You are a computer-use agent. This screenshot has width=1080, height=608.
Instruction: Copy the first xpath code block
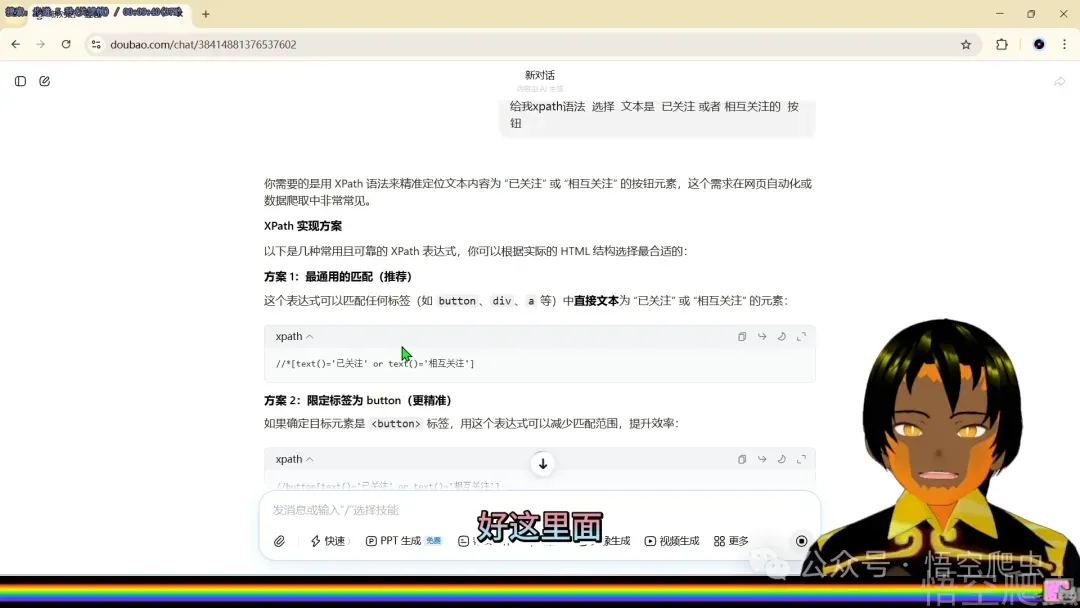[741, 337]
